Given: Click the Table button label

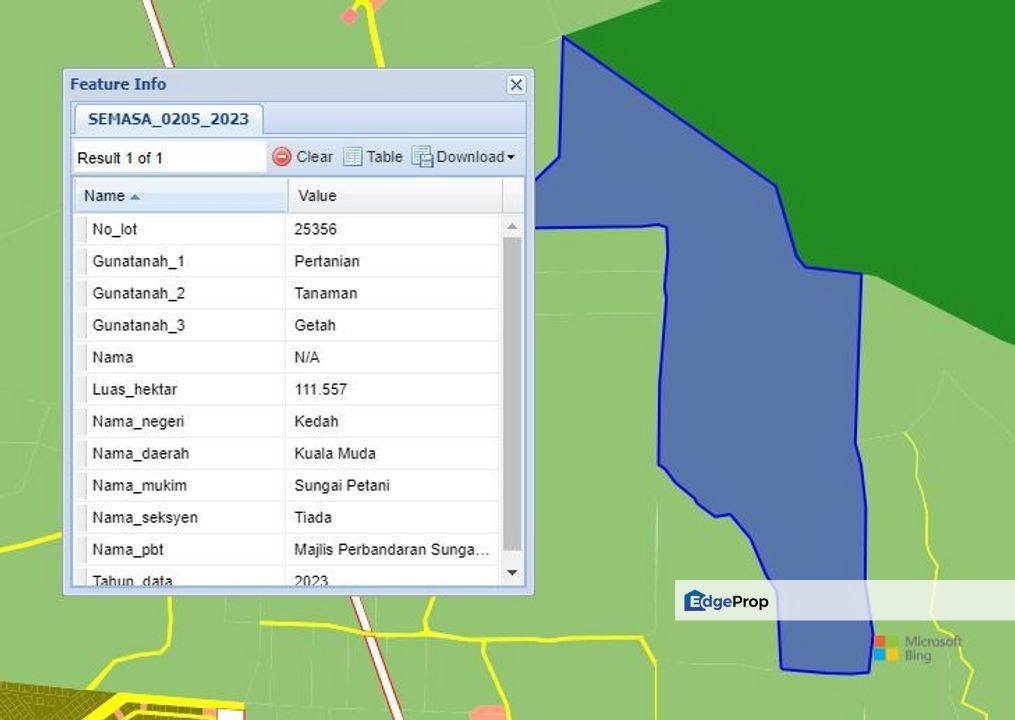Looking at the screenshot, I should point(385,157).
